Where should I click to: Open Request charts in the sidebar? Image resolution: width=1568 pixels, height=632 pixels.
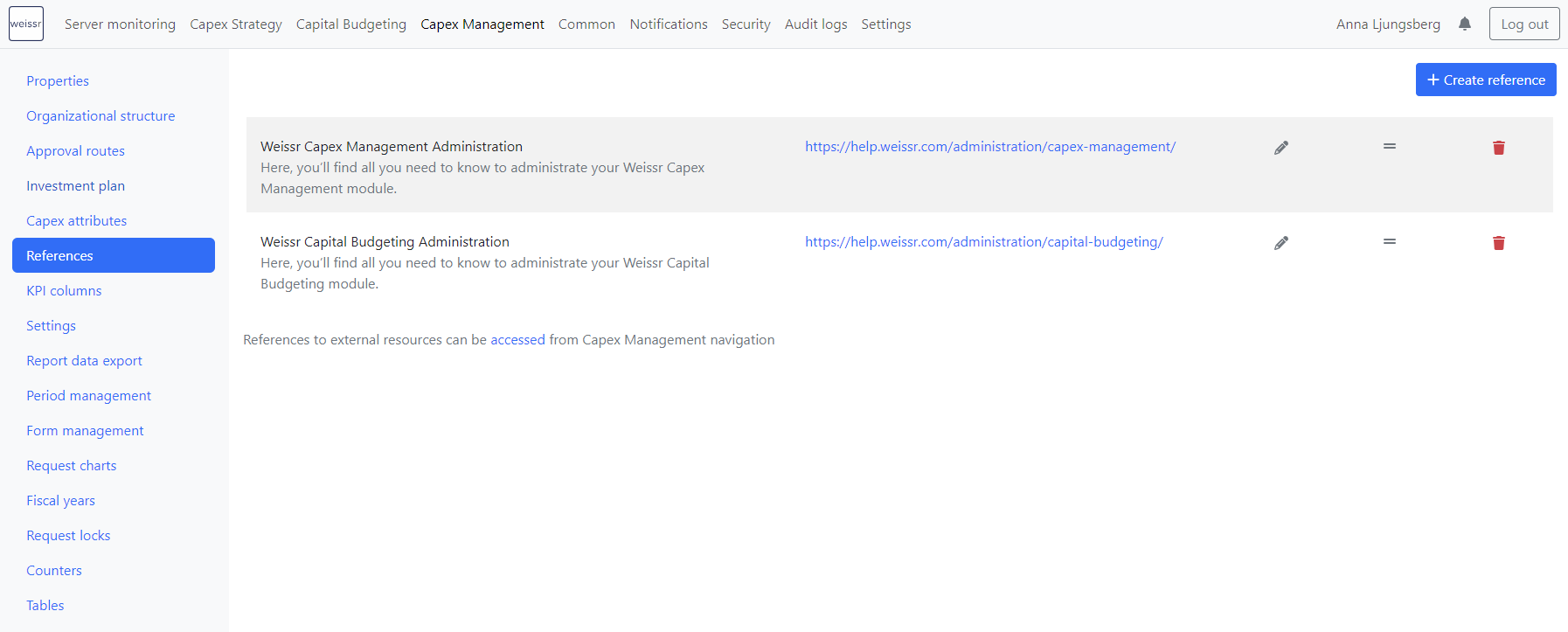(71, 465)
